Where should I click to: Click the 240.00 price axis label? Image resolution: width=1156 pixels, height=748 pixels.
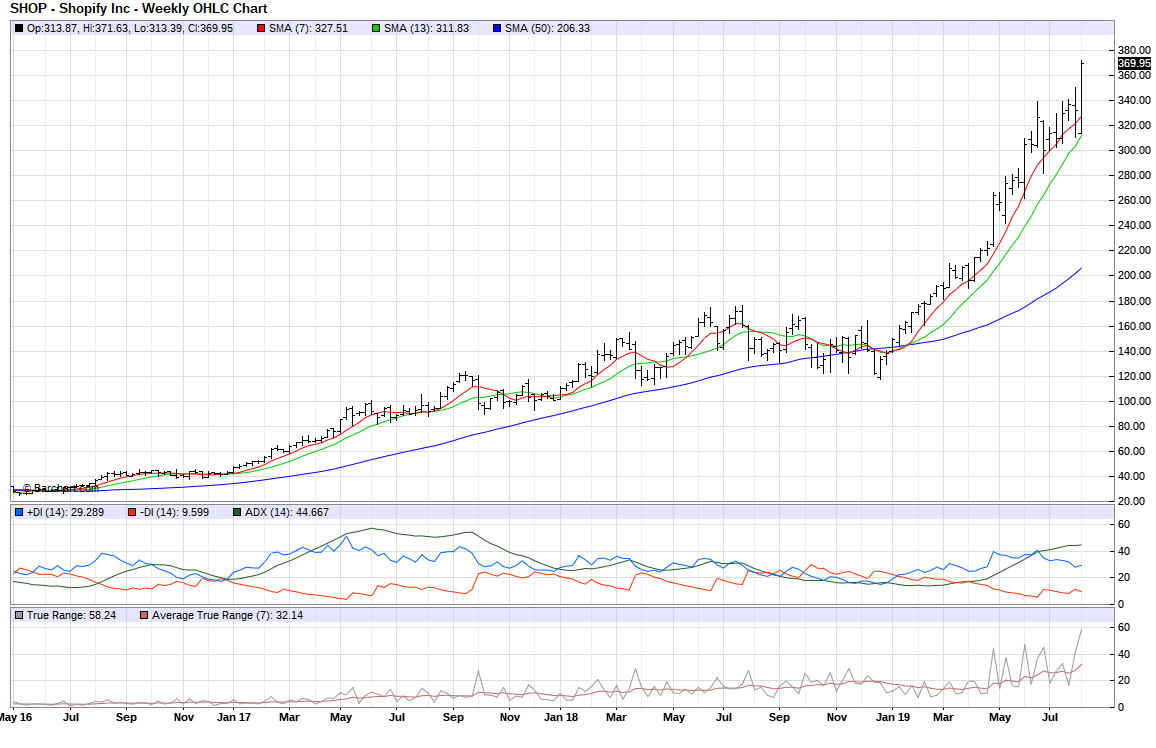click(x=1134, y=226)
